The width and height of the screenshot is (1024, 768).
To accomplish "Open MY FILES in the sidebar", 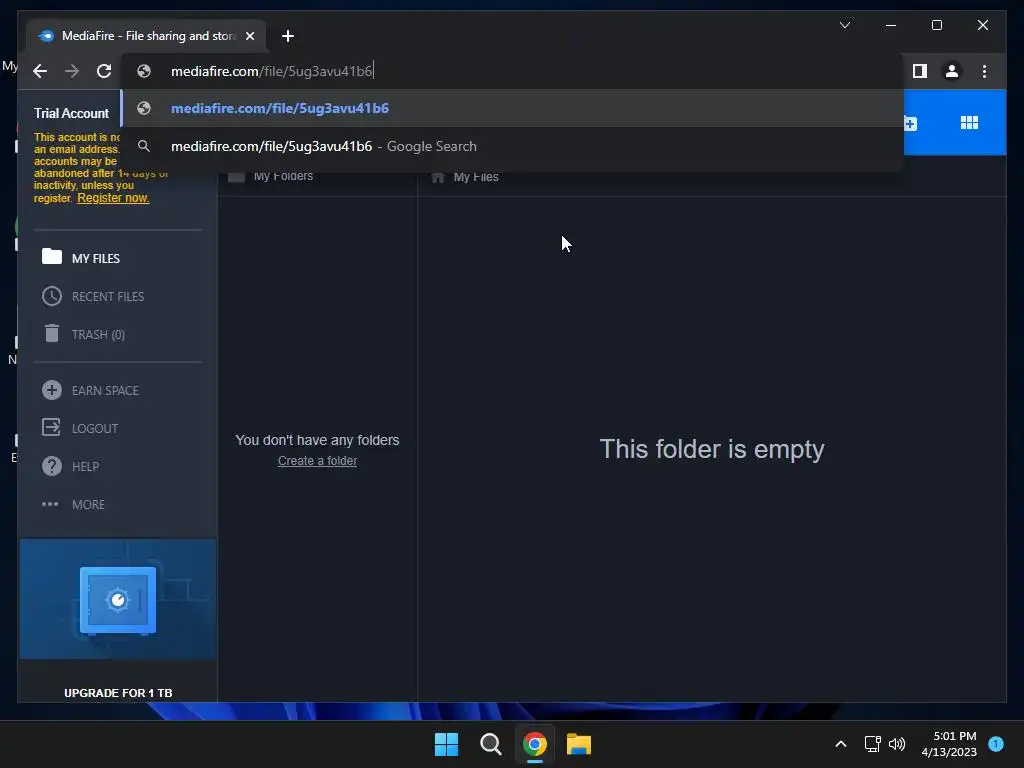I will click(95, 259).
